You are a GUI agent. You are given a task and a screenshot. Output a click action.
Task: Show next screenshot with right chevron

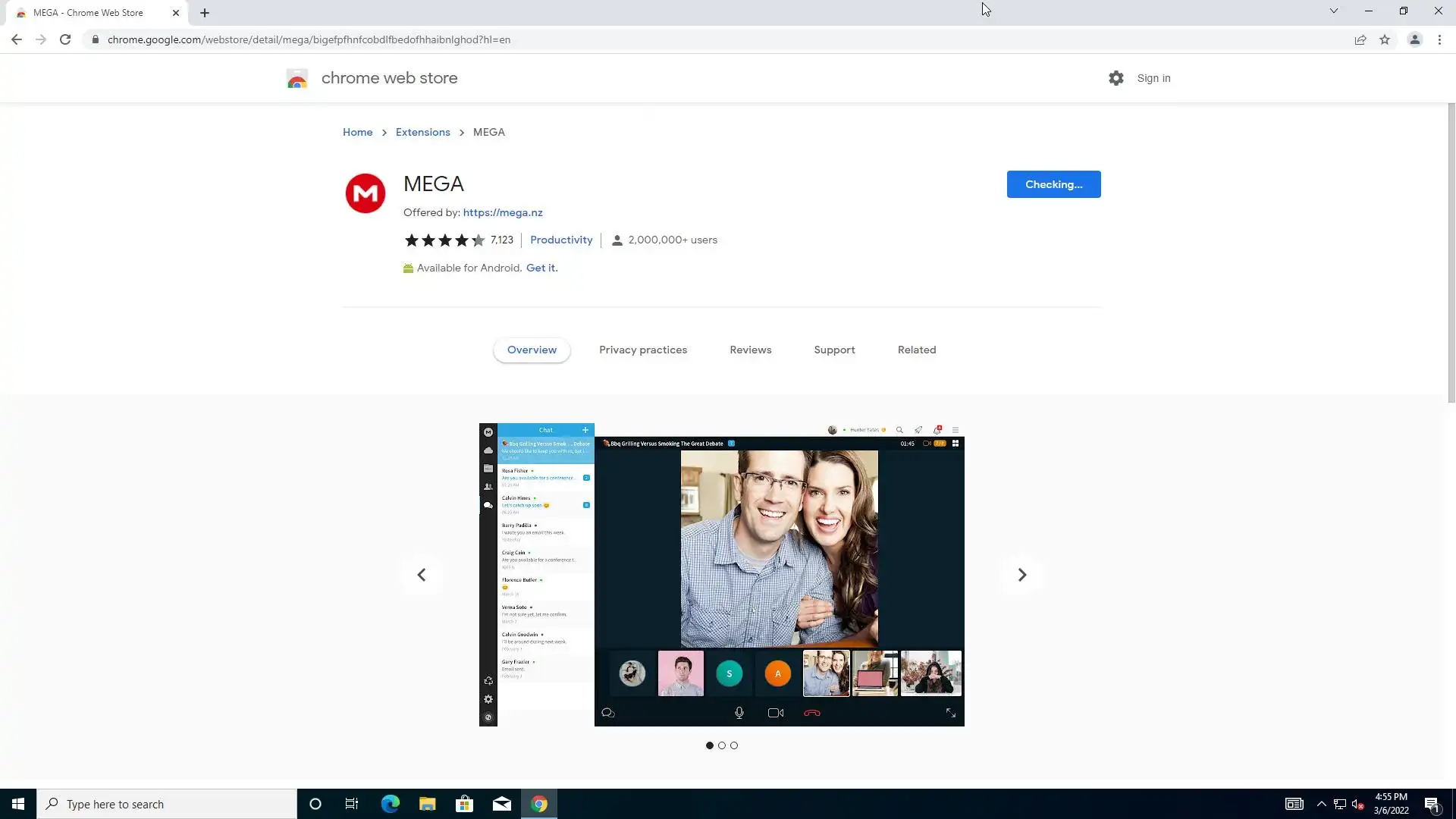1021,575
